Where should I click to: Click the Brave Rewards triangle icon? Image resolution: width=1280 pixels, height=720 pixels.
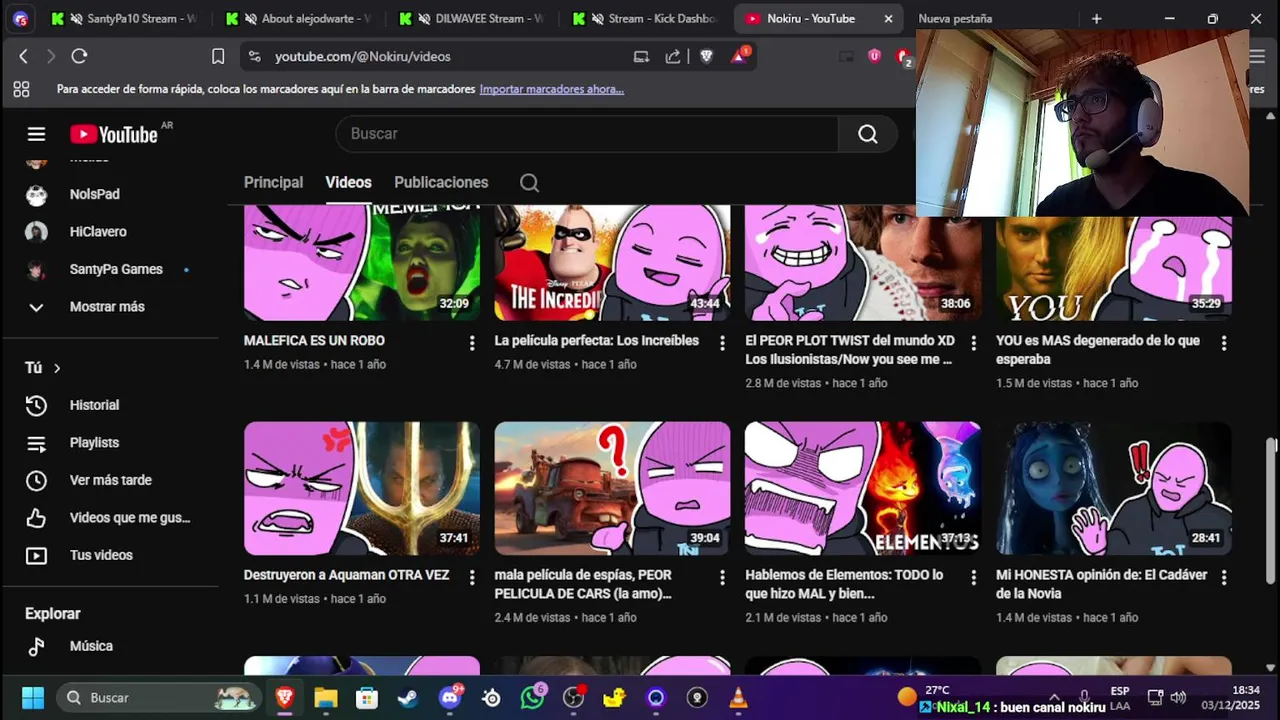[x=739, y=56]
